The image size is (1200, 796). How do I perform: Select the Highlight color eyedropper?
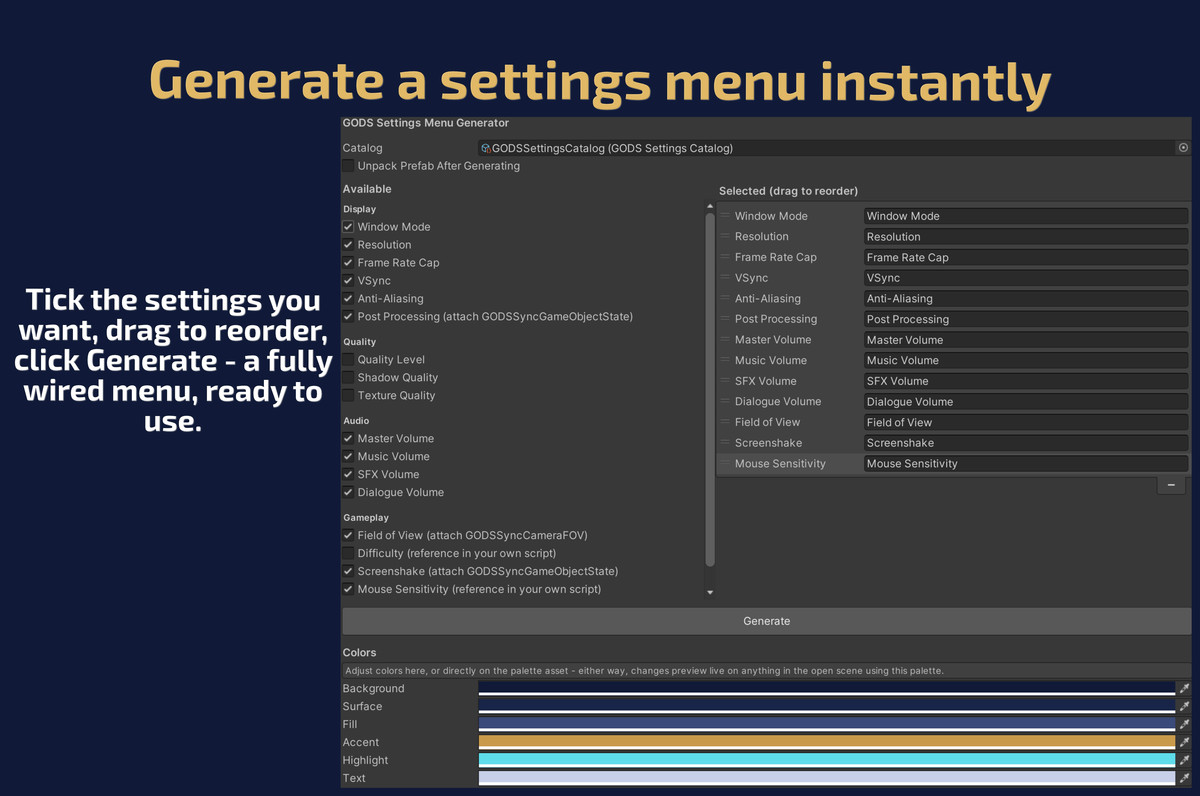(x=1184, y=761)
